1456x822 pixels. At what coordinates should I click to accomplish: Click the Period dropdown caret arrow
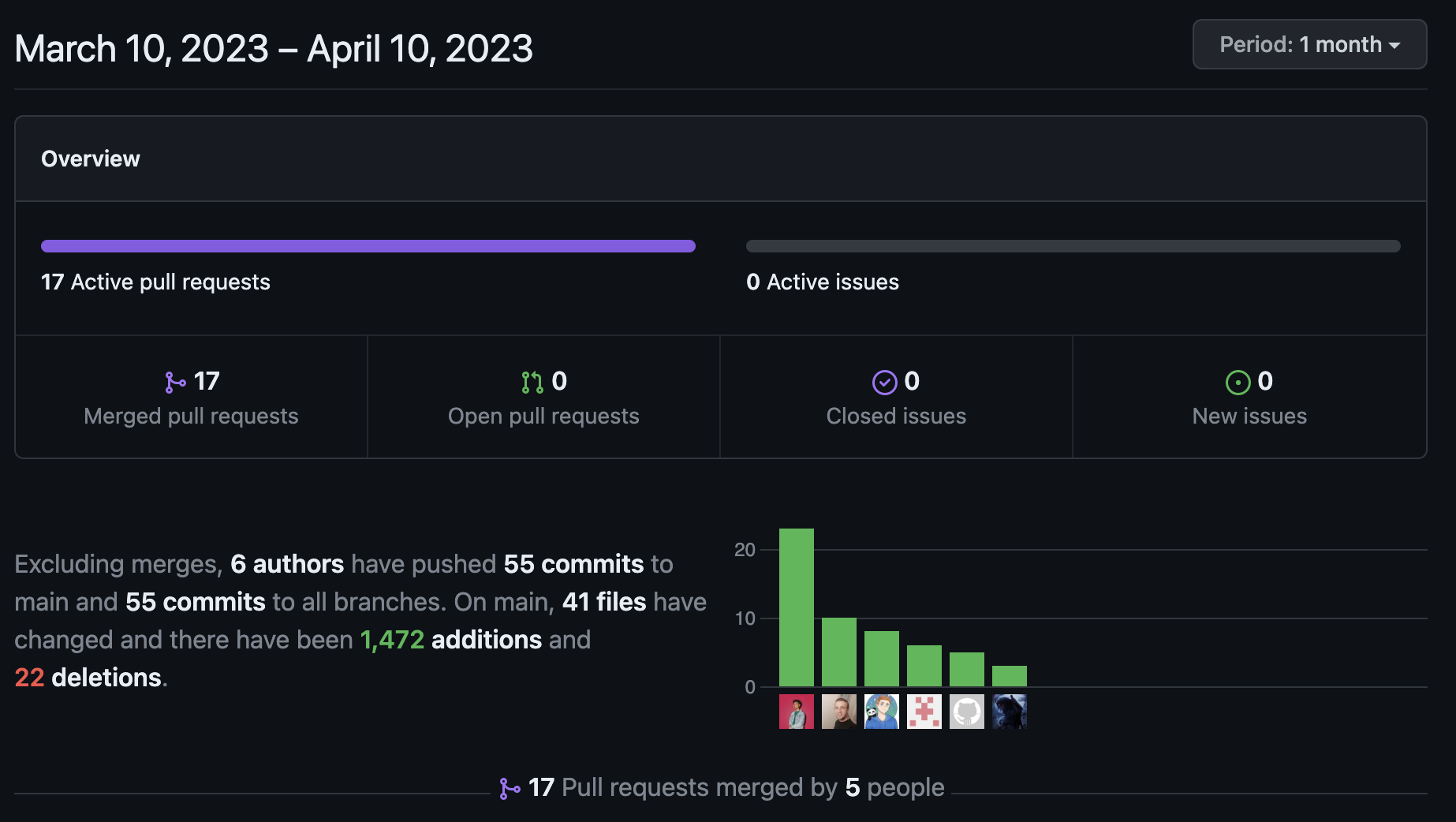coord(1396,45)
